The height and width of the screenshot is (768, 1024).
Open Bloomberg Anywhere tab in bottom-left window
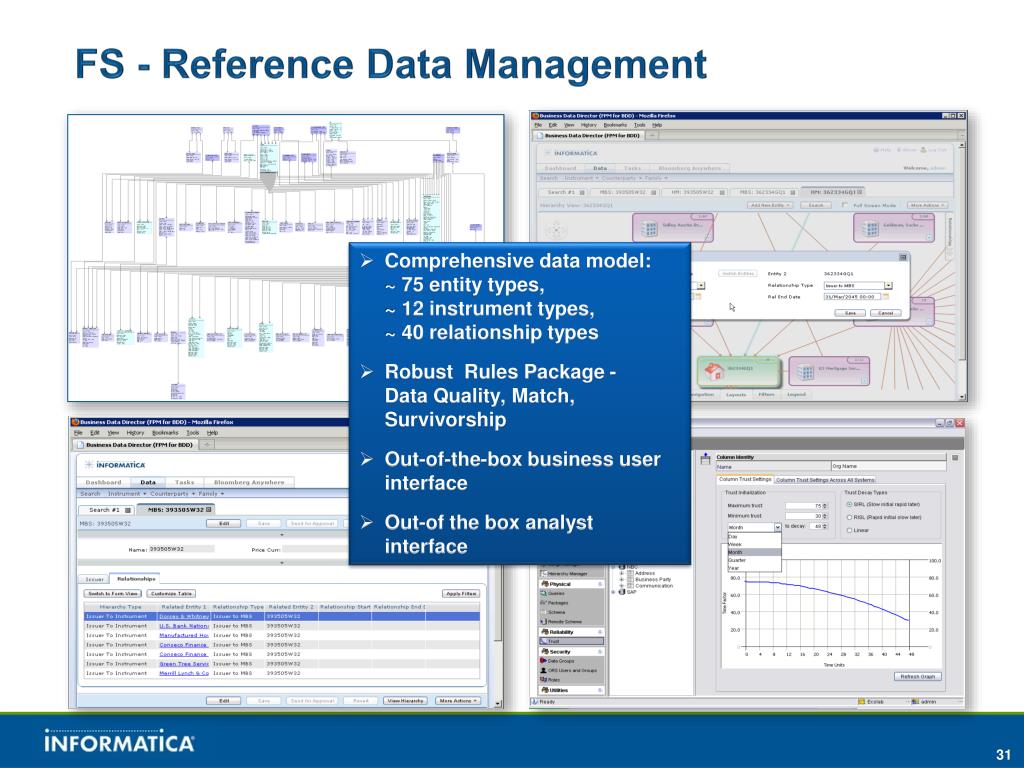(x=249, y=482)
